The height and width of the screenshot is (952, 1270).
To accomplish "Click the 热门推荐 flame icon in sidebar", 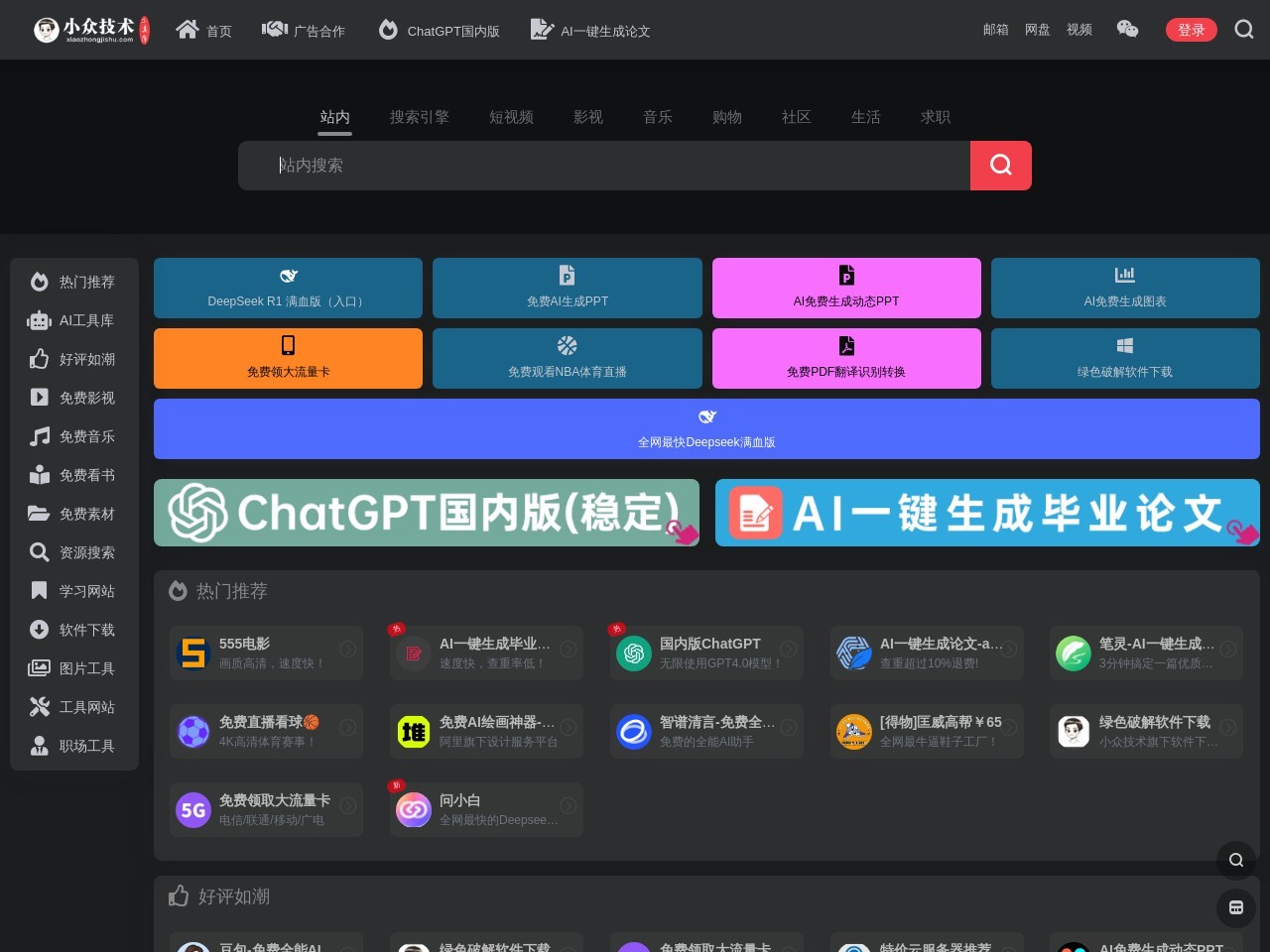I will tap(39, 282).
